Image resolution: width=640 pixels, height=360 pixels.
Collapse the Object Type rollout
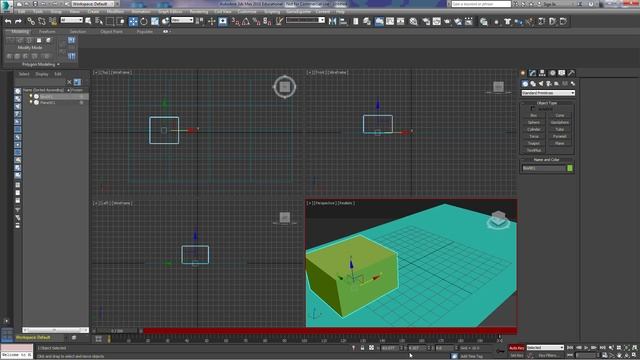[x=547, y=103]
